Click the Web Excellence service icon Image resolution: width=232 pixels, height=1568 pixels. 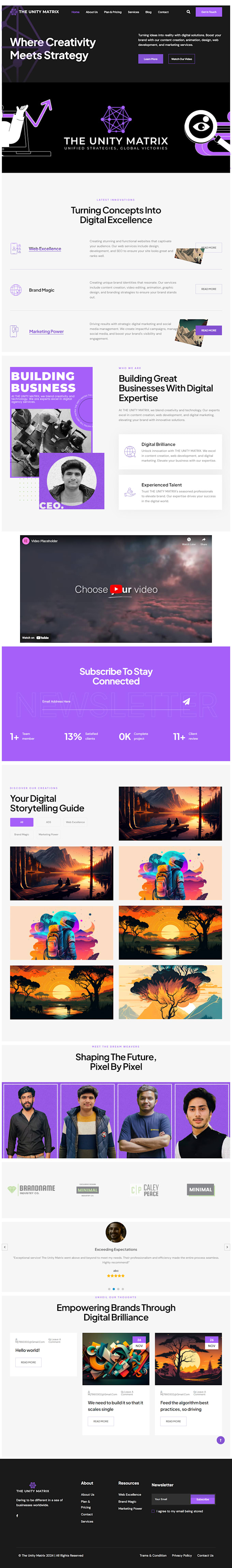[16, 248]
